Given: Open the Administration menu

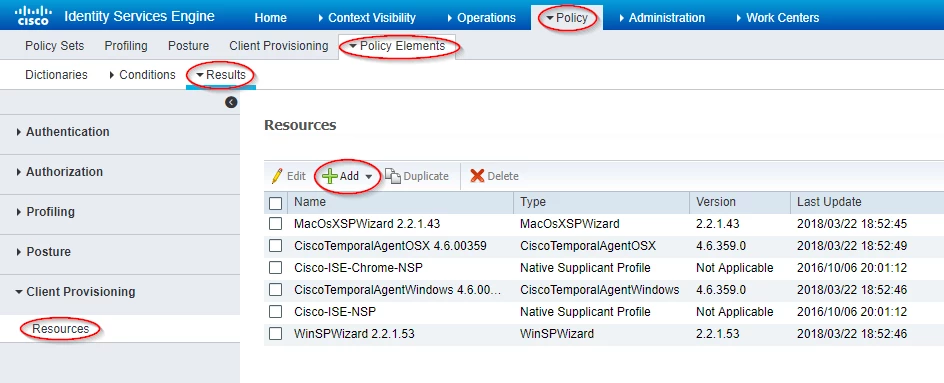Looking at the screenshot, I should click(x=662, y=17).
